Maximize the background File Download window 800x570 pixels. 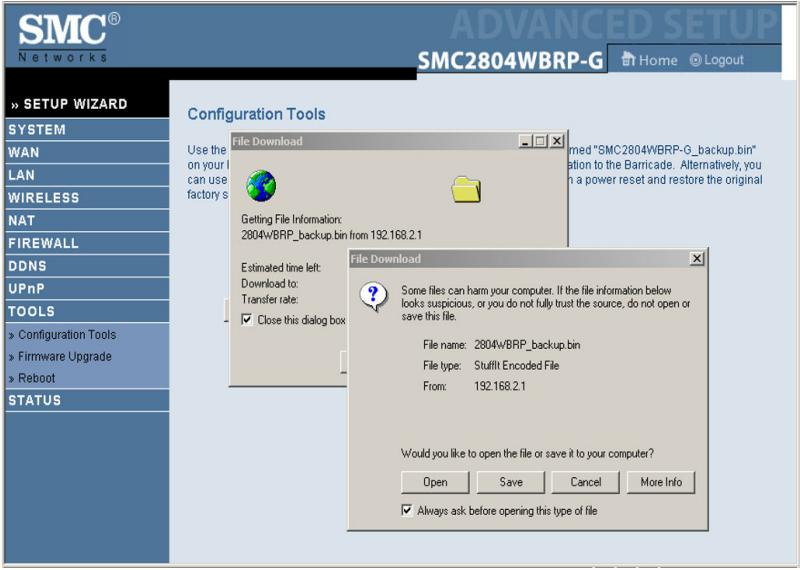coord(541,141)
